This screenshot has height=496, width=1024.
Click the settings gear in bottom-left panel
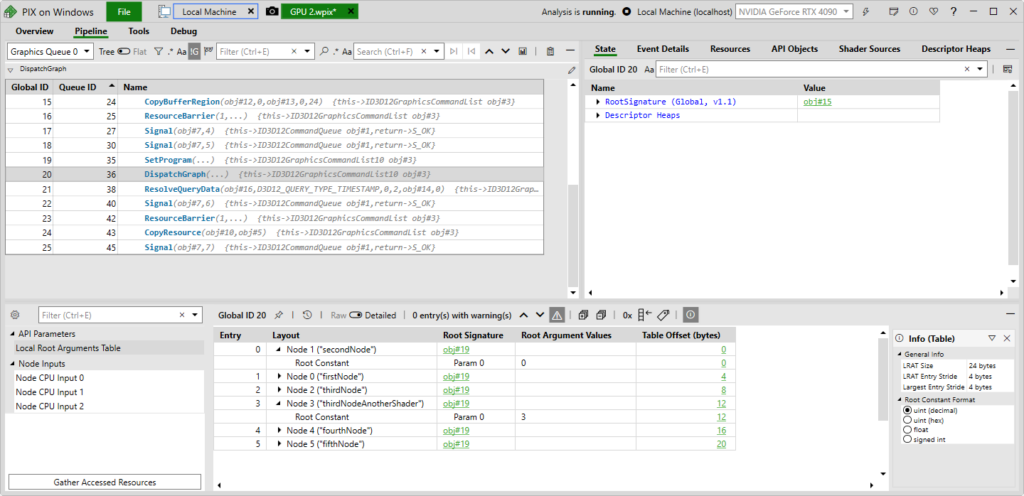(15, 314)
